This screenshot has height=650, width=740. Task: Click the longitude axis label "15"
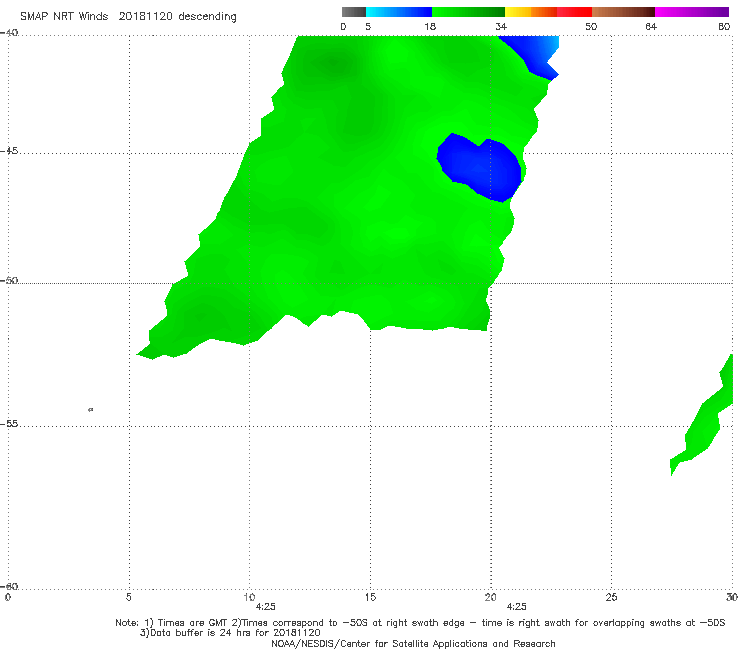point(370,598)
